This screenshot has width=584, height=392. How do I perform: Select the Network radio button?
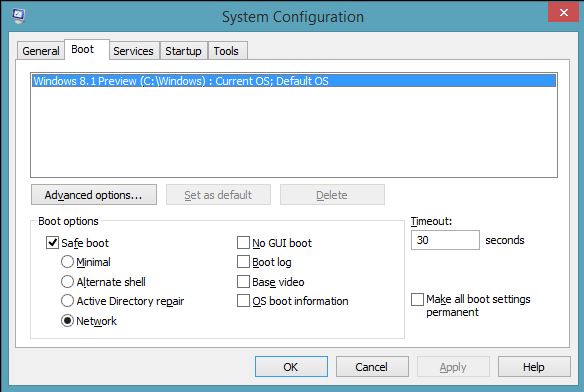tap(67, 321)
